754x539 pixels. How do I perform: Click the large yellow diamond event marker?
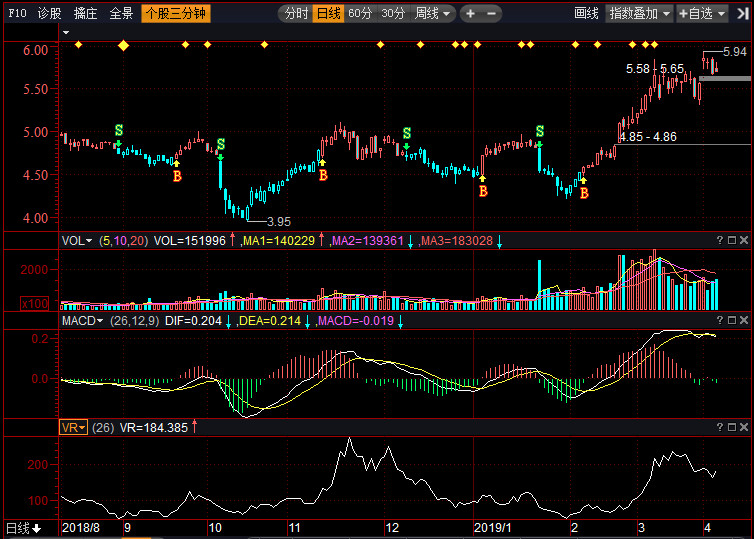pyautogui.click(x=124, y=45)
